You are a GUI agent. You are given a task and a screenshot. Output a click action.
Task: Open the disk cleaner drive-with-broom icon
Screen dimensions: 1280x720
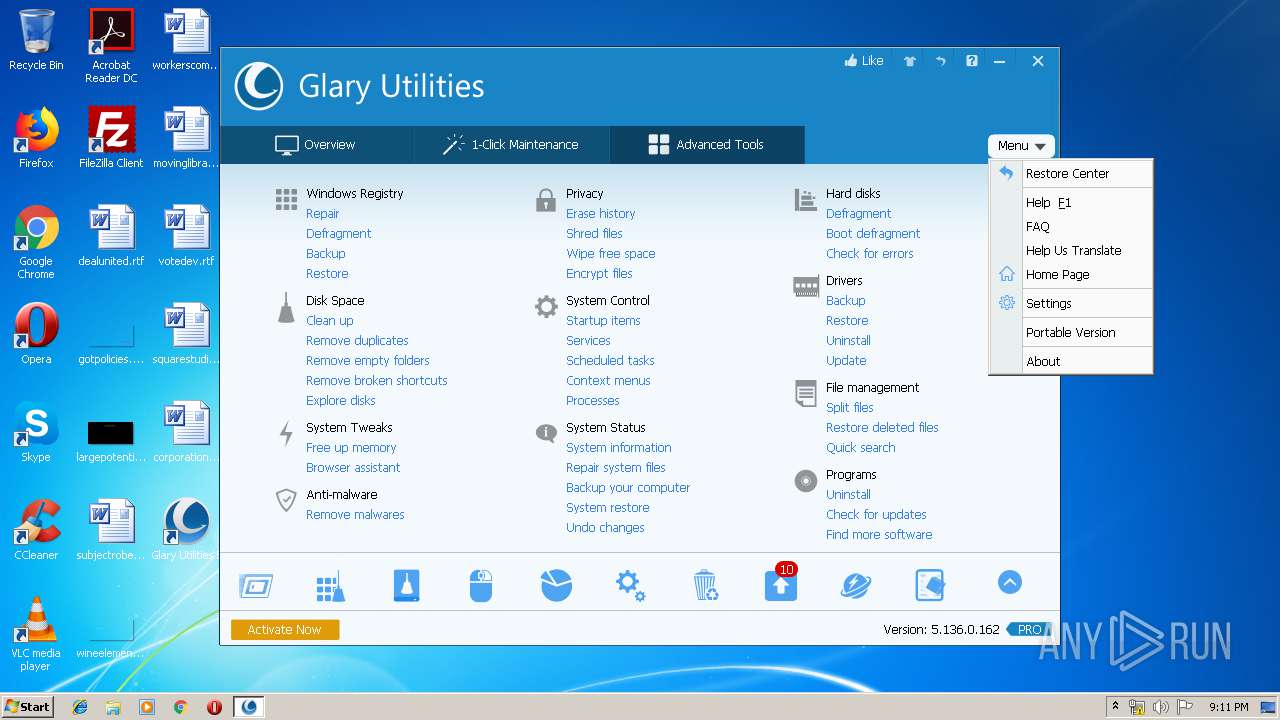coord(406,586)
